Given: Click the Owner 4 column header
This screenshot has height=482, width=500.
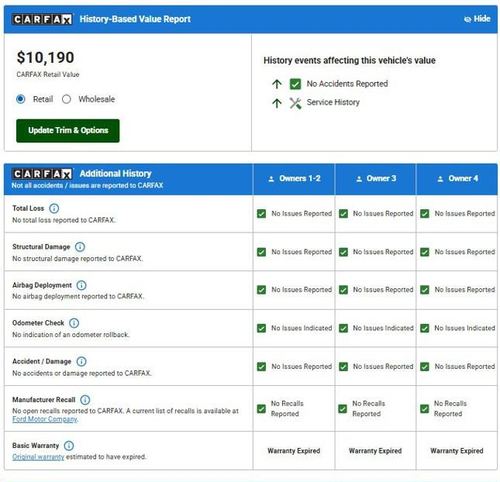Looking at the screenshot, I should pos(457,179).
